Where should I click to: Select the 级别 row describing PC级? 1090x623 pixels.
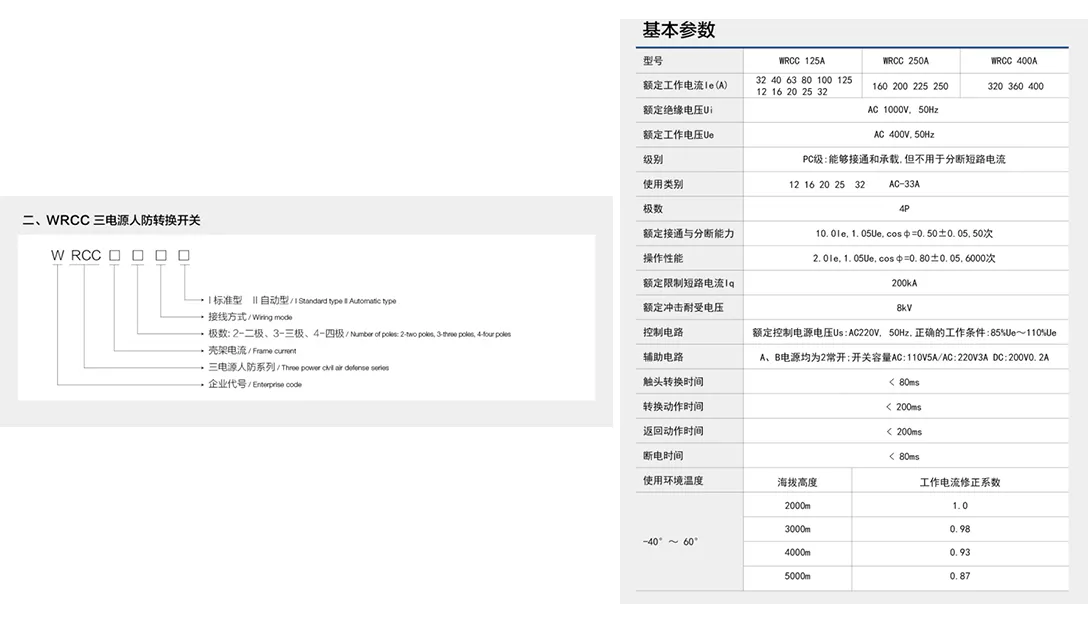coord(654,159)
